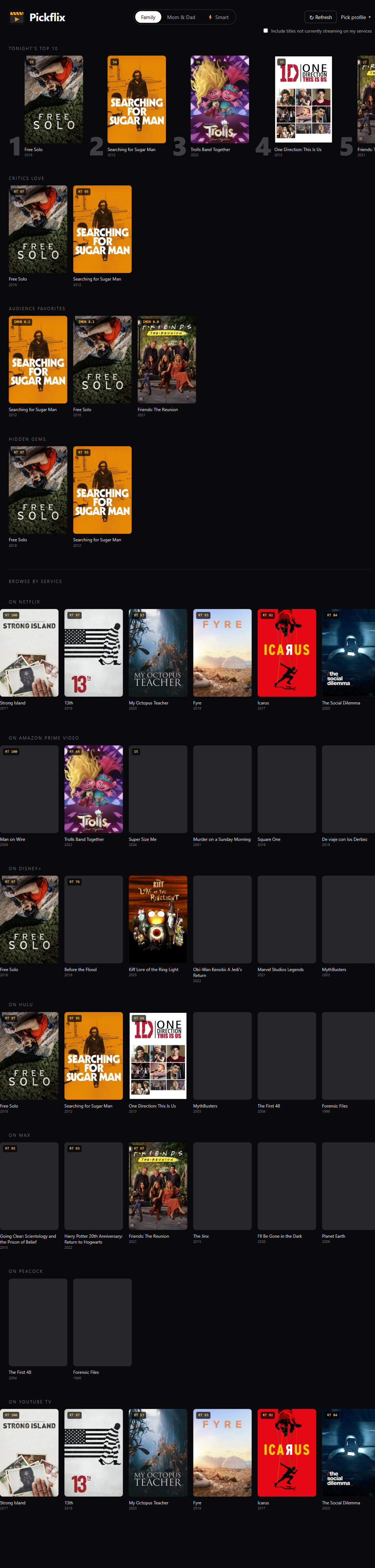Screen dimensions: 375x1568
Task: Open Forensic Files card on Peacock
Action: [103, 1323]
